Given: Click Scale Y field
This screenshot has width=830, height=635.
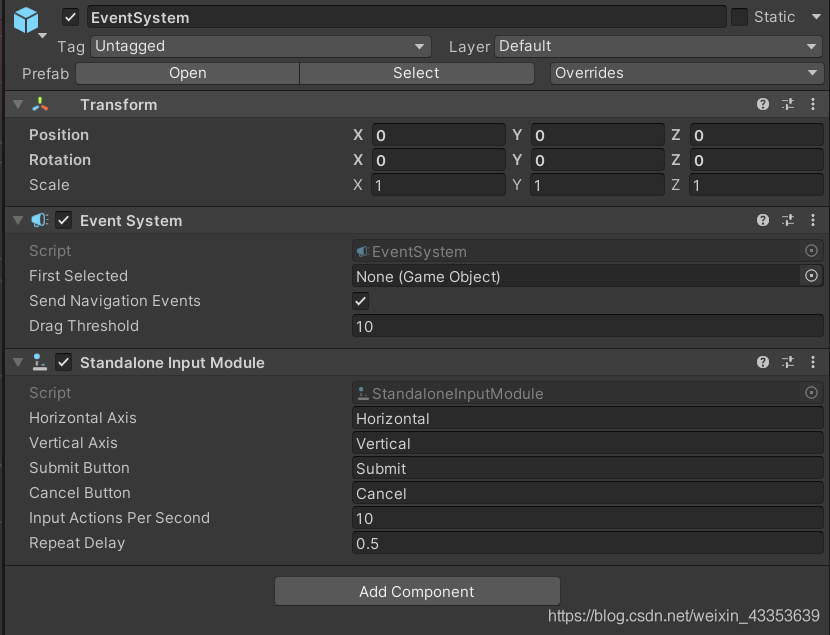Looking at the screenshot, I should tap(597, 185).
